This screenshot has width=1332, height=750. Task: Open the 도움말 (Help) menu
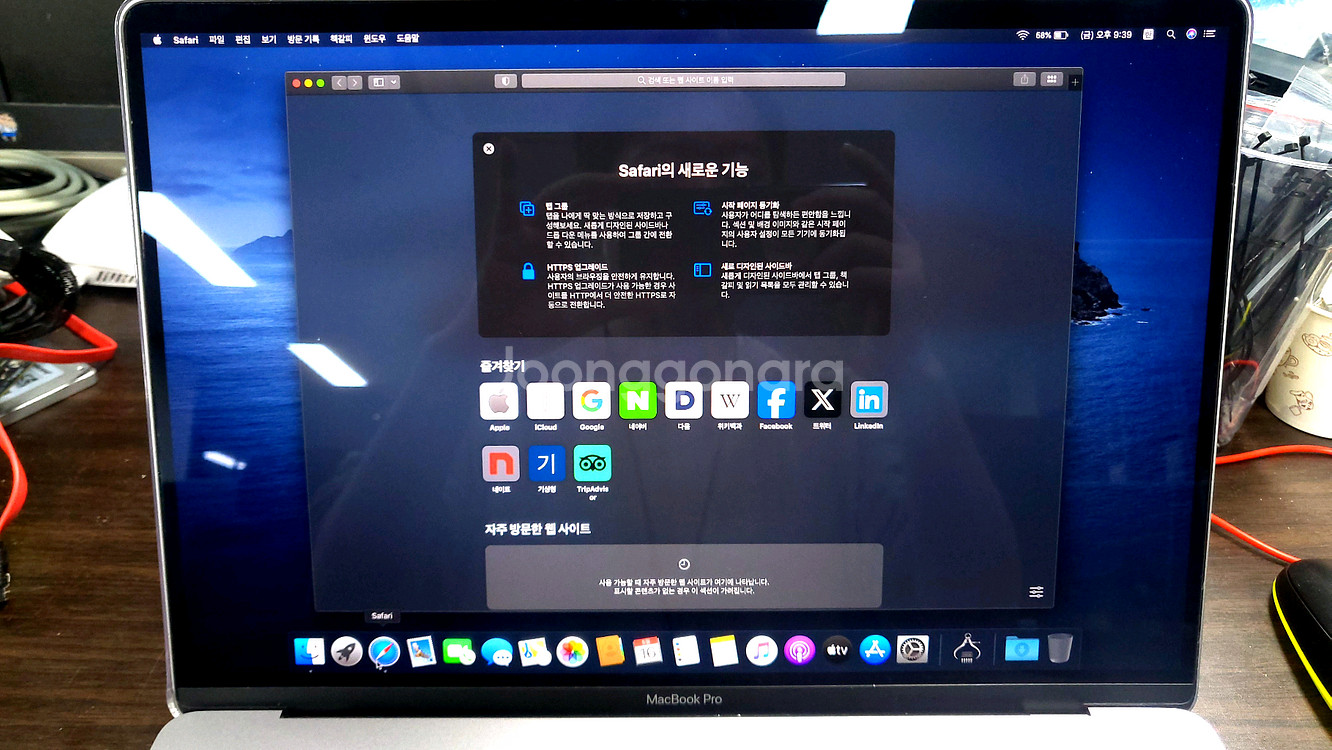(408, 39)
